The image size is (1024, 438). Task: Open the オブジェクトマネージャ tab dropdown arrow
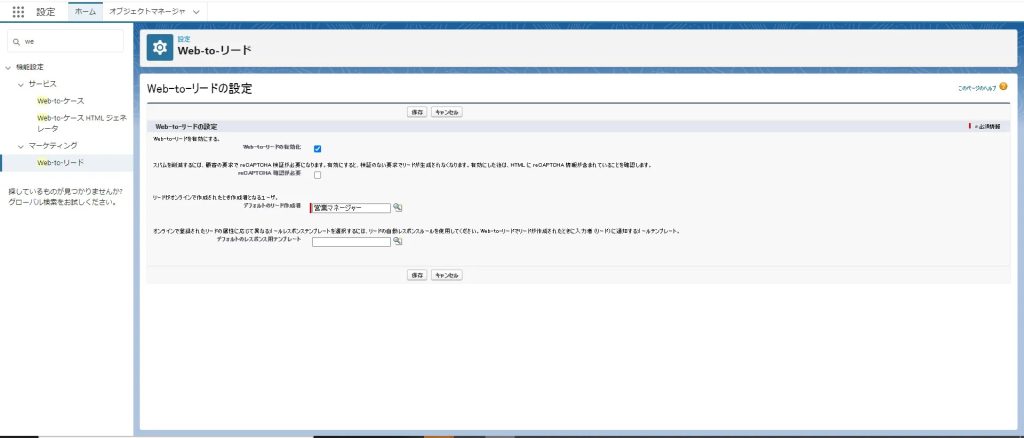[196, 12]
